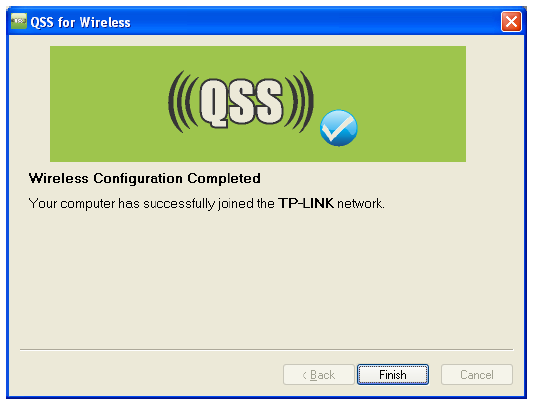Click the bold TP-LINK network name

point(306,203)
